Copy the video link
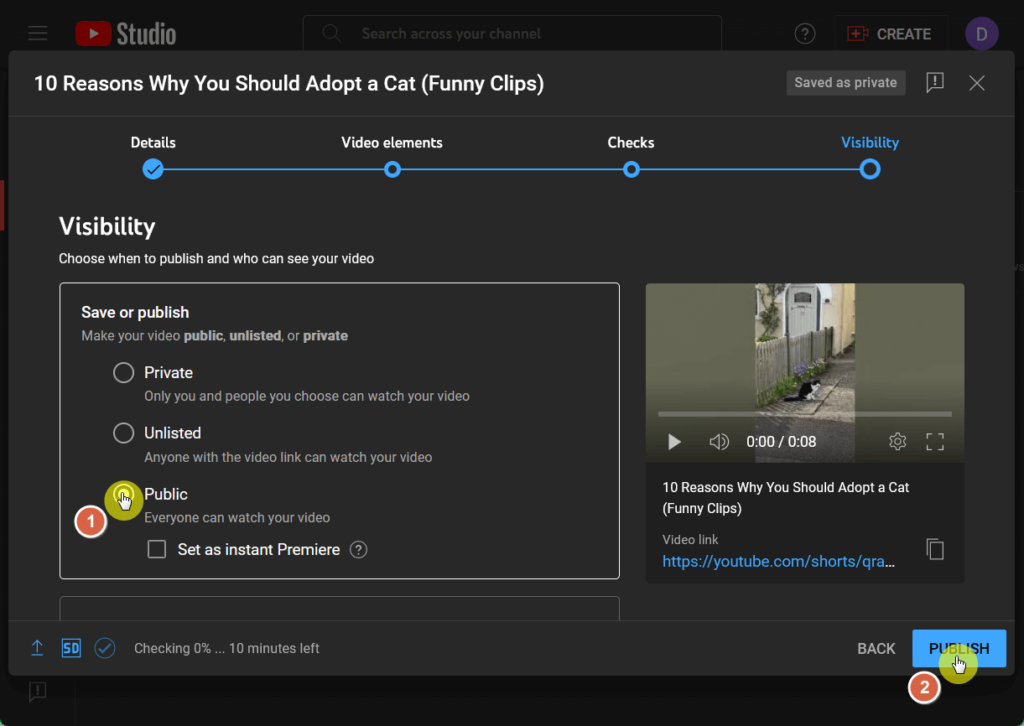Image resolution: width=1024 pixels, height=726 pixels. pos(935,549)
